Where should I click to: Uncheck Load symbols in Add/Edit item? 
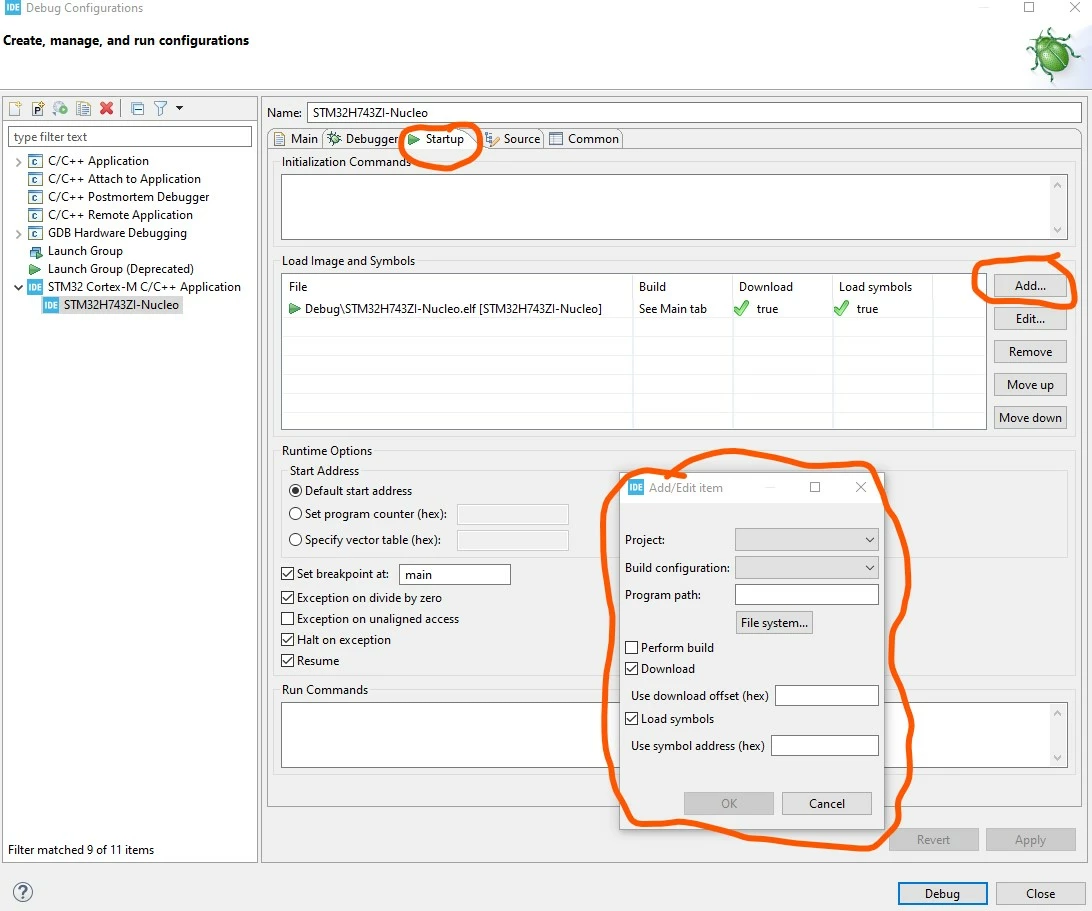pos(632,719)
